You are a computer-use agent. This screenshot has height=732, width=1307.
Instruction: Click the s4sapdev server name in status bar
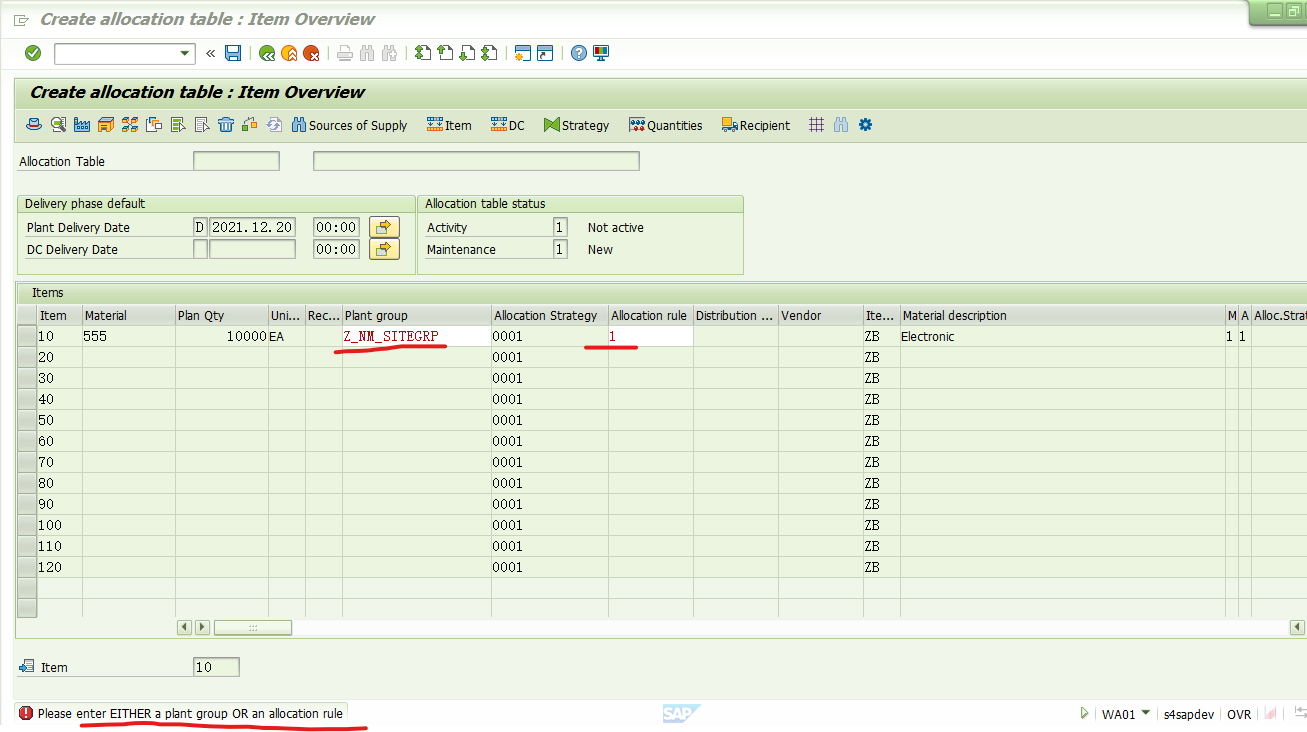(x=1189, y=714)
